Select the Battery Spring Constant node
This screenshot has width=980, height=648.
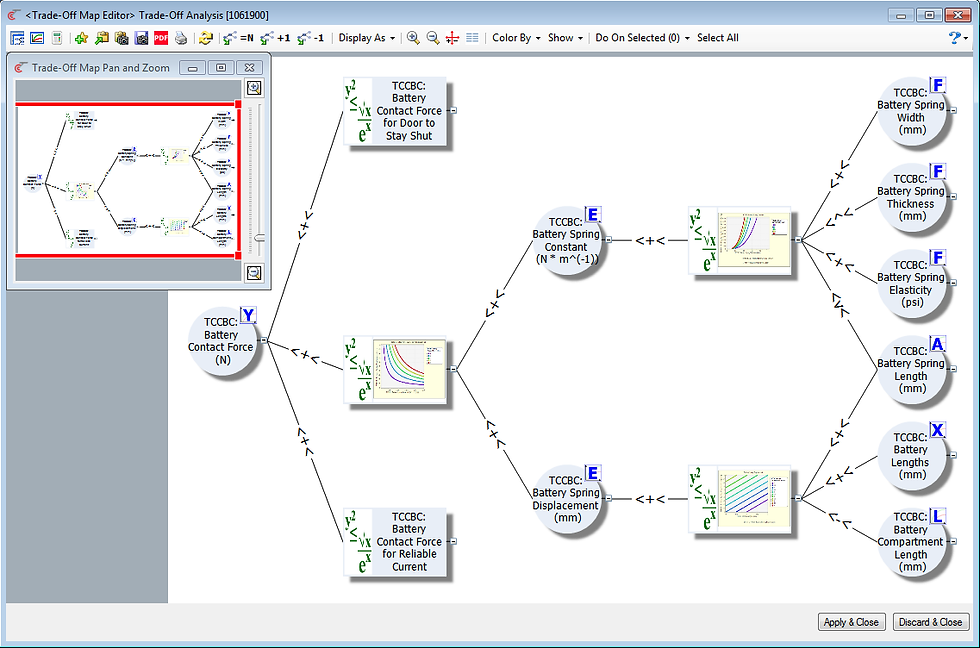[566, 241]
